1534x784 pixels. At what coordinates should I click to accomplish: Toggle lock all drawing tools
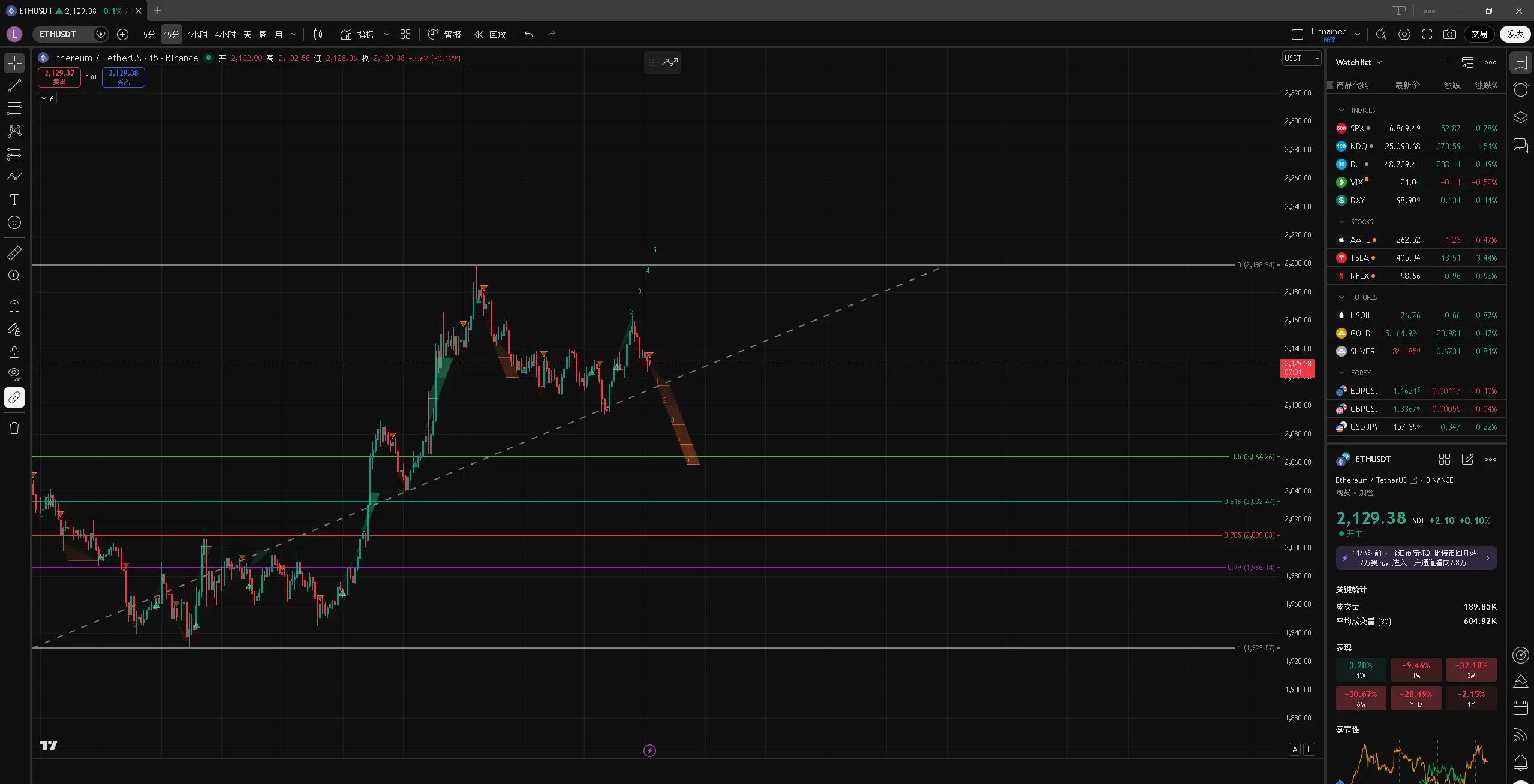coord(14,352)
